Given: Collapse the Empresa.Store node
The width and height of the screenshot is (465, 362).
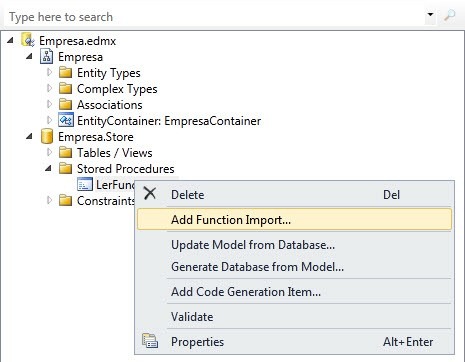Looking at the screenshot, I should [30, 136].
